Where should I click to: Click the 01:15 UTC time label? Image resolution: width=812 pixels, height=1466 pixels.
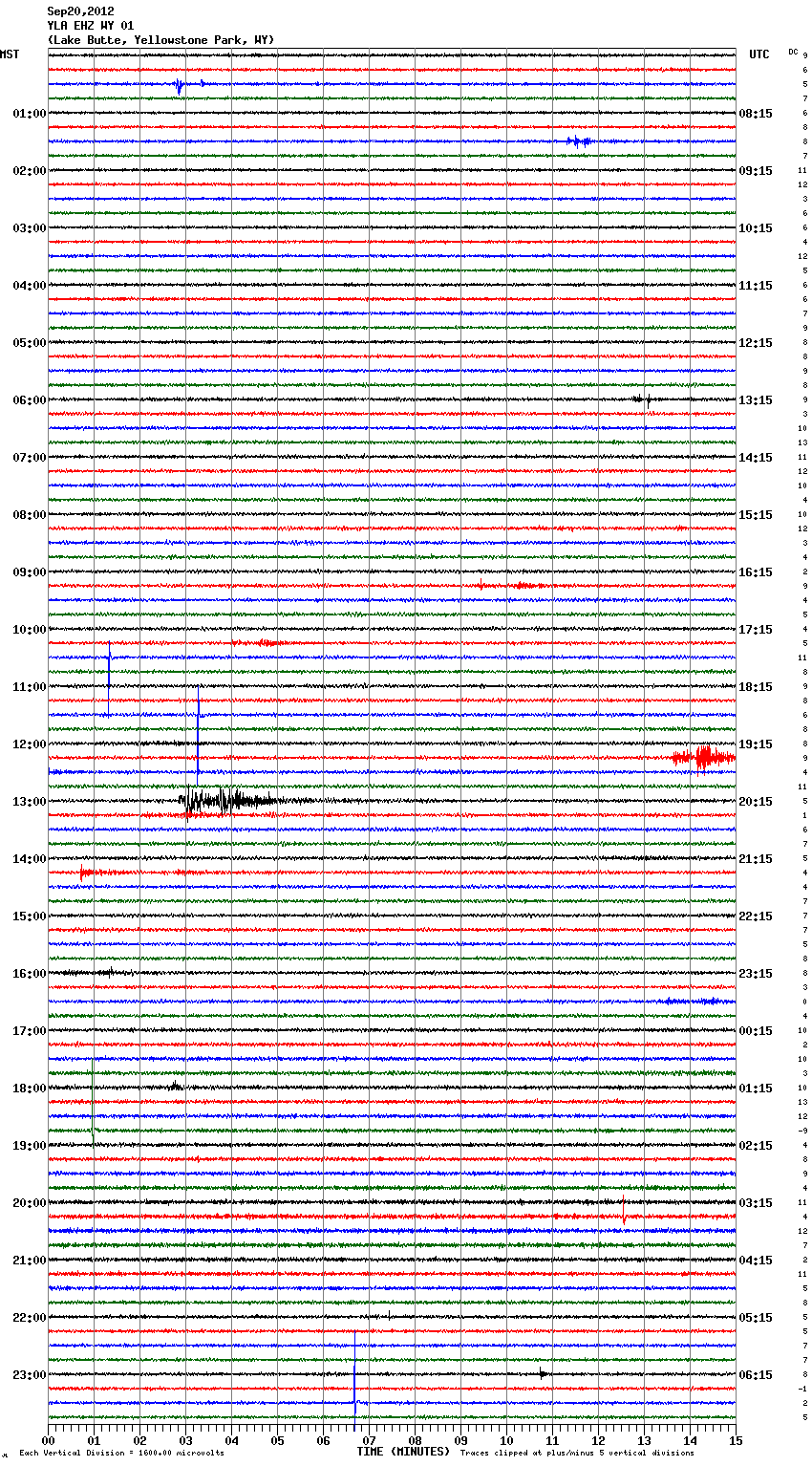click(756, 1089)
